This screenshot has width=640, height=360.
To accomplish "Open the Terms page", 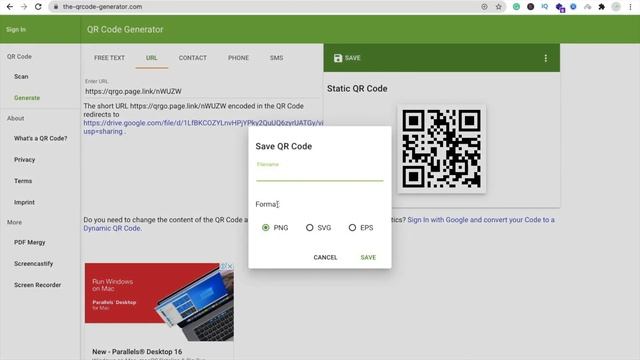I will tap(23, 181).
